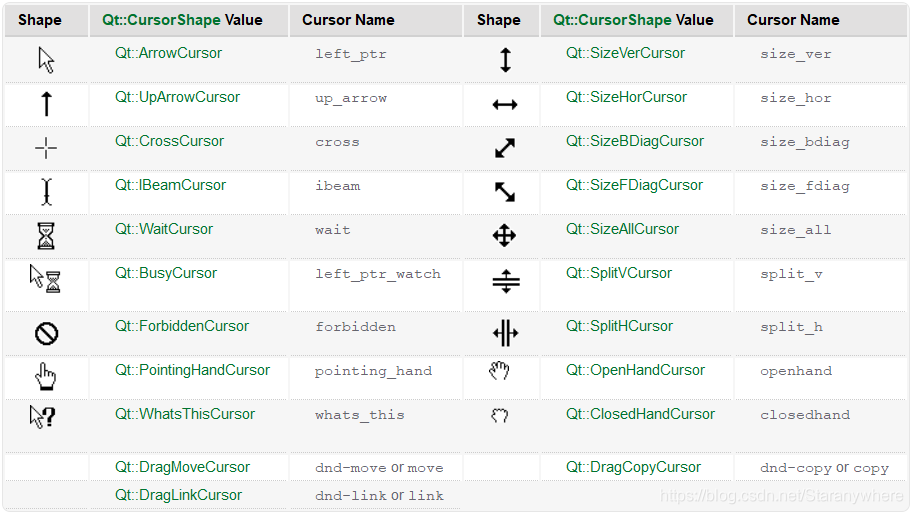
Task: Follow the Qt::DragMoveCursor link
Action: pyautogui.click(x=182, y=467)
